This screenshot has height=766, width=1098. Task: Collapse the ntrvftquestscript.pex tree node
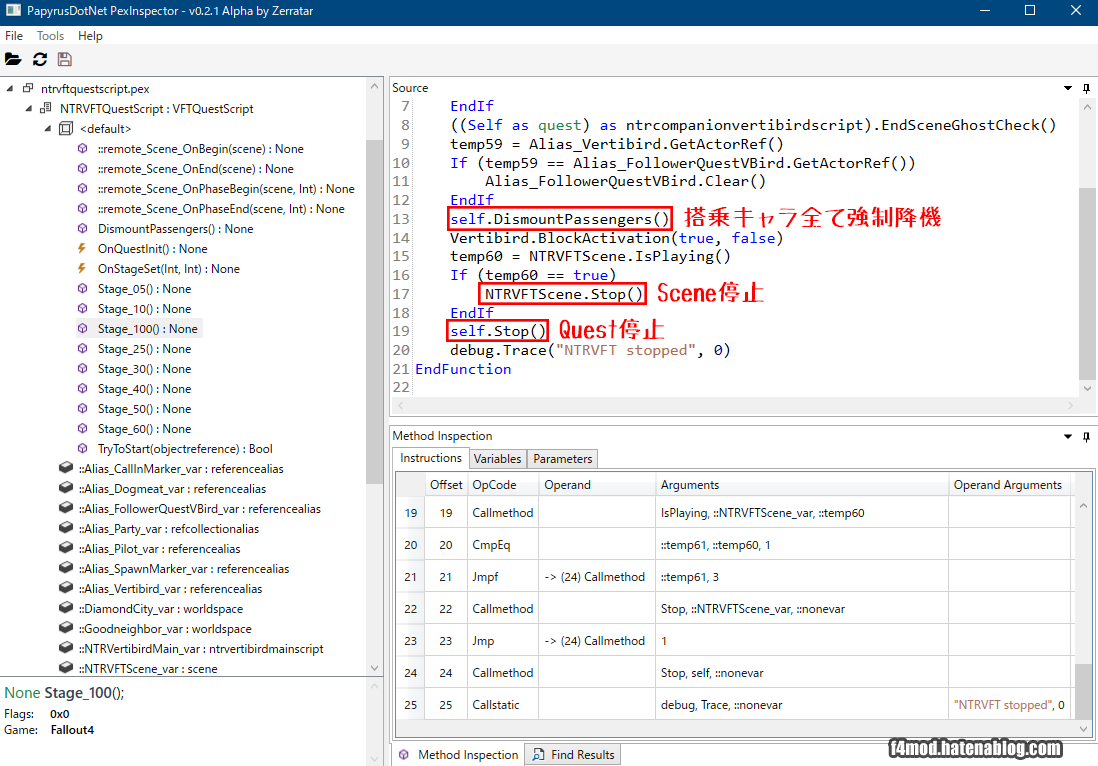10,89
